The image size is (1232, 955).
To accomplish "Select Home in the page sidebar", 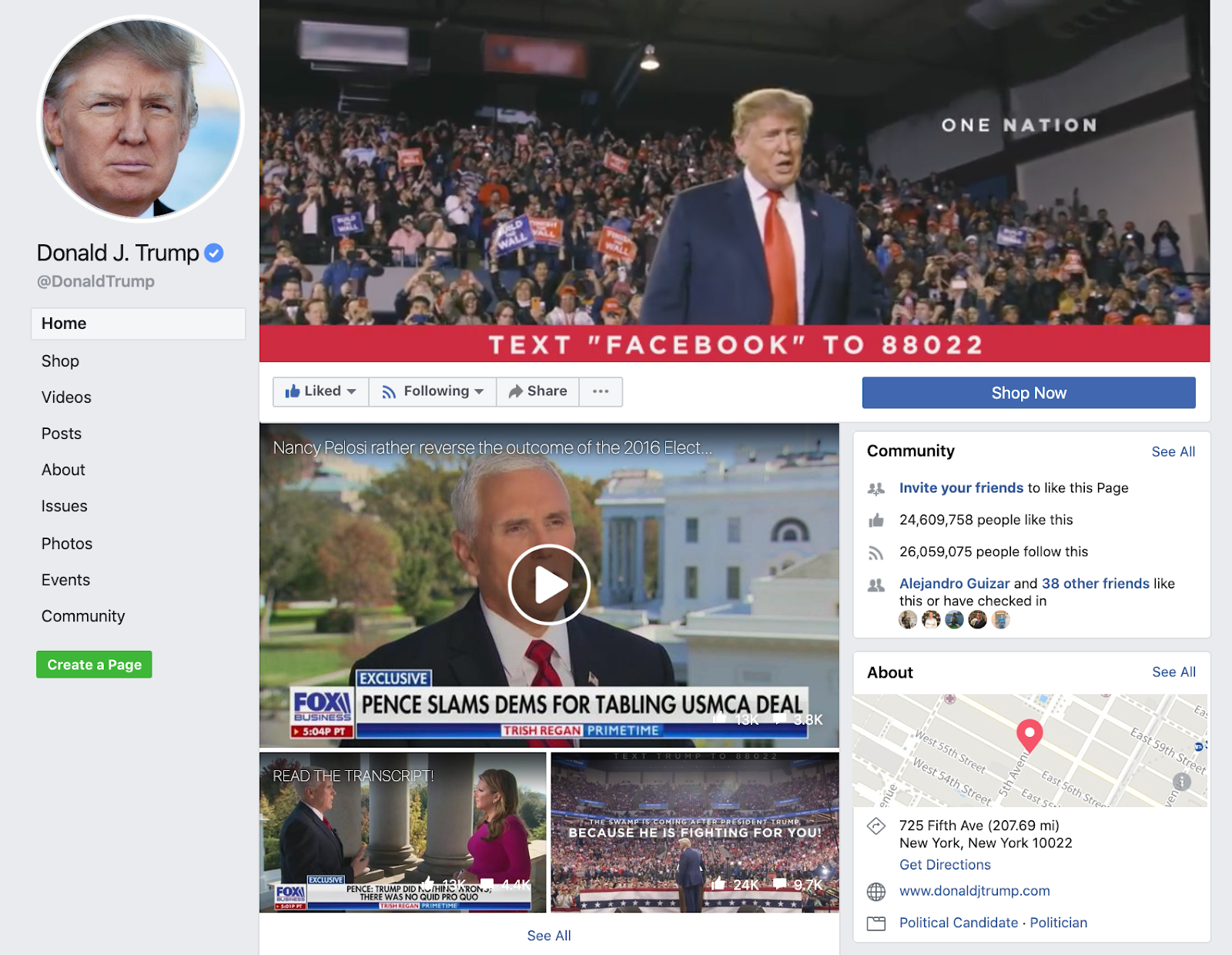I will click(x=139, y=323).
